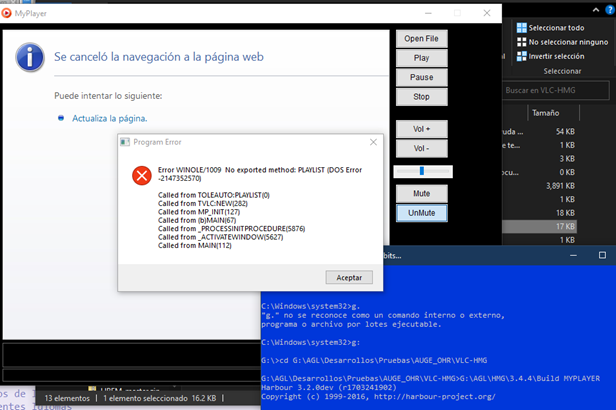Start playback with the Play button

(x=421, y=58)
